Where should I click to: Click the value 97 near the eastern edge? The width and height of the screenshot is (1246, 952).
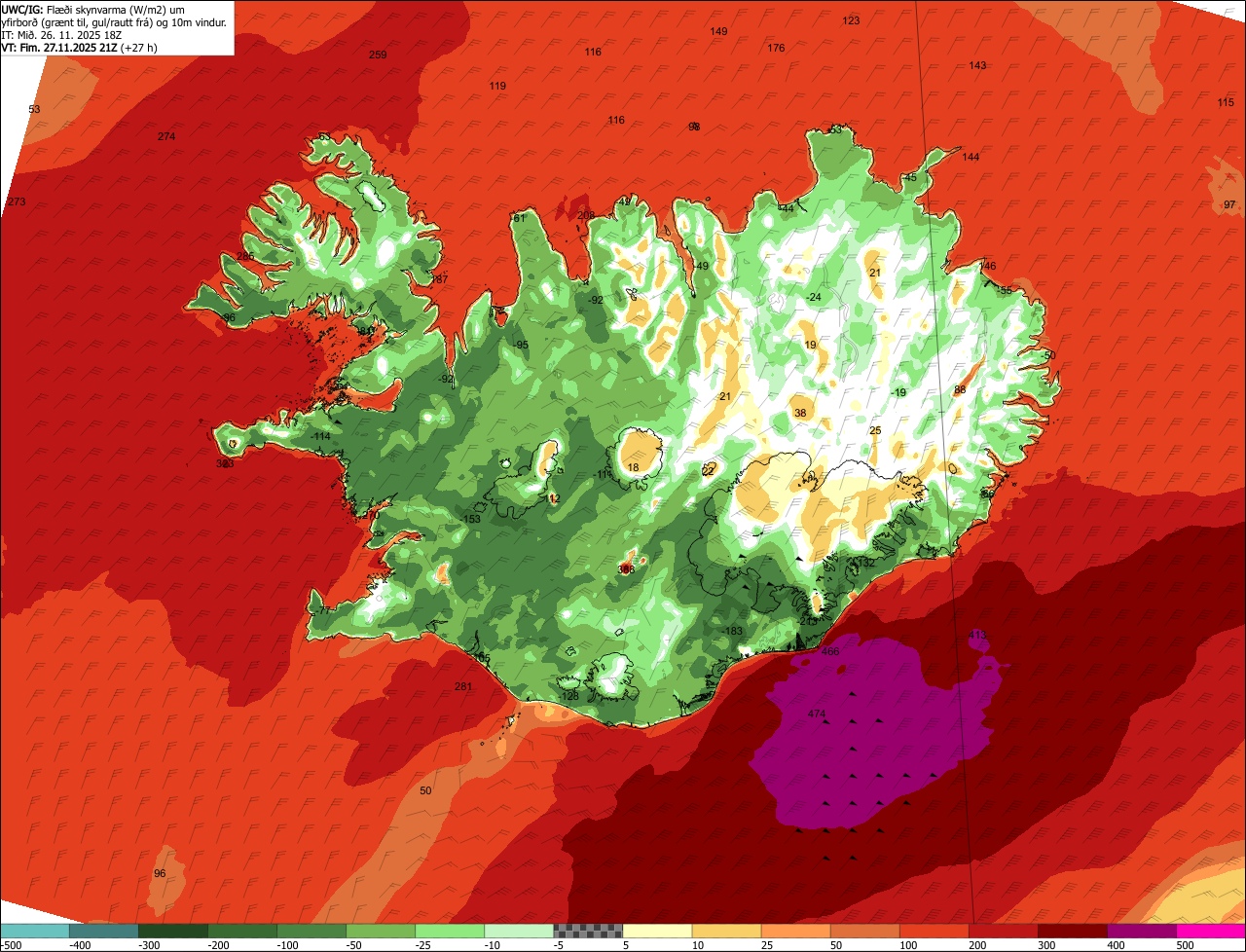coord(1229,204)
